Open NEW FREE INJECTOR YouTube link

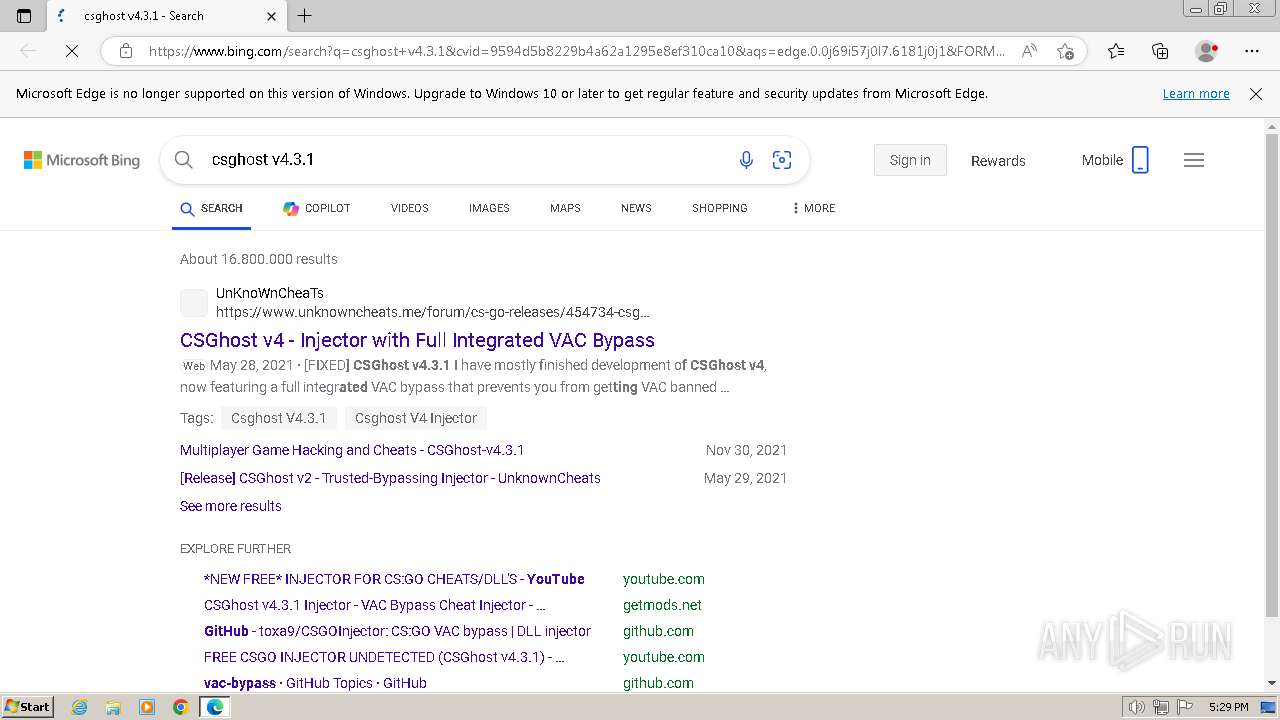(x=394, y=579)
